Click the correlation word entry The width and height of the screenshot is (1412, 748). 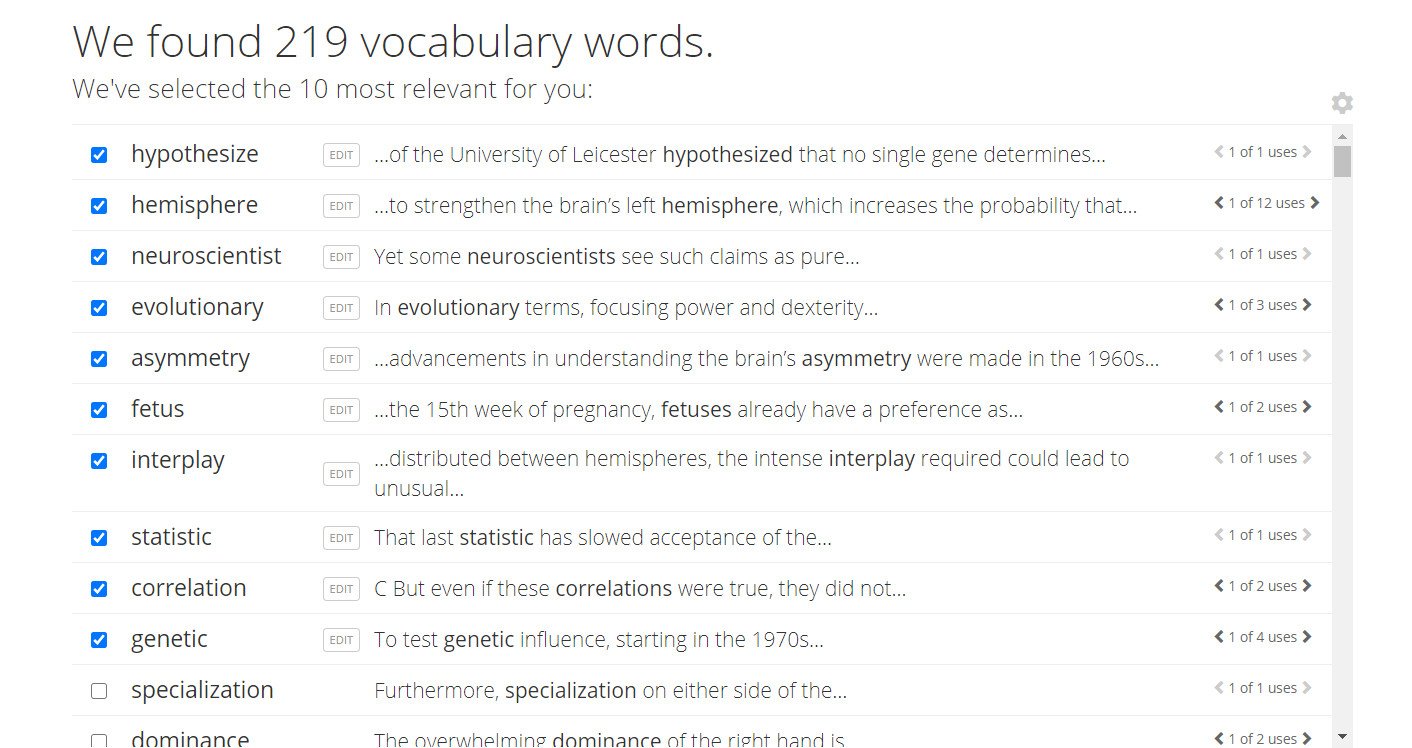[188, 588]
